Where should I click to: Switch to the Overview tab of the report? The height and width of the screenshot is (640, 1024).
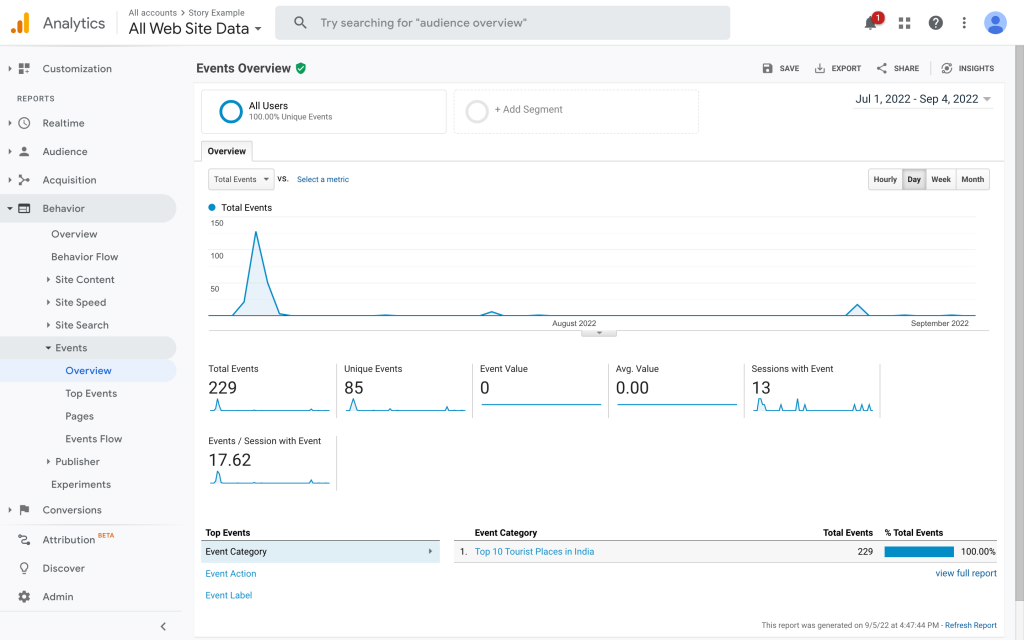(x=226, y=150)
